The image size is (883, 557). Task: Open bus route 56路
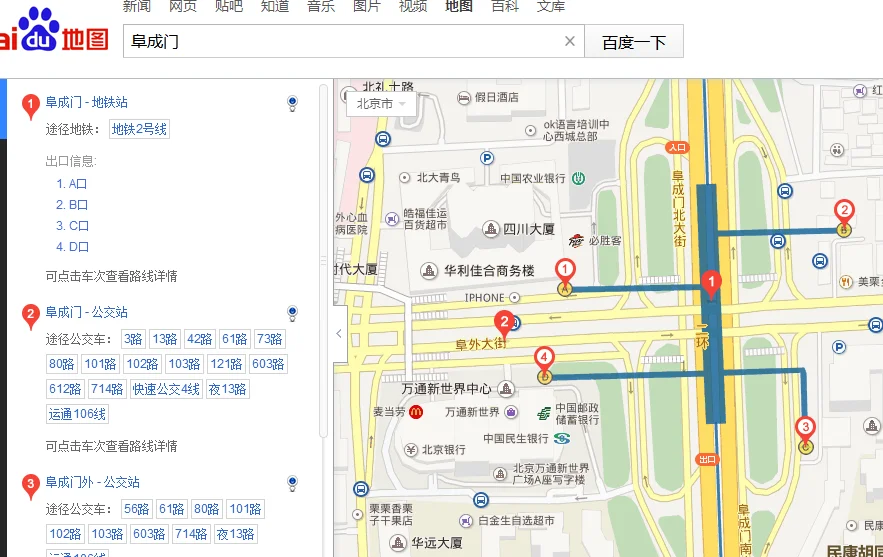(x=137, y=509)
